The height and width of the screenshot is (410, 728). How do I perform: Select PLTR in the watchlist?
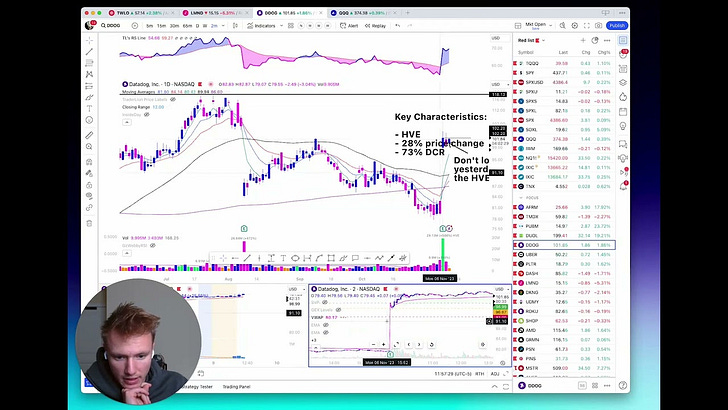pyautogui.click(x=564, y=264)
